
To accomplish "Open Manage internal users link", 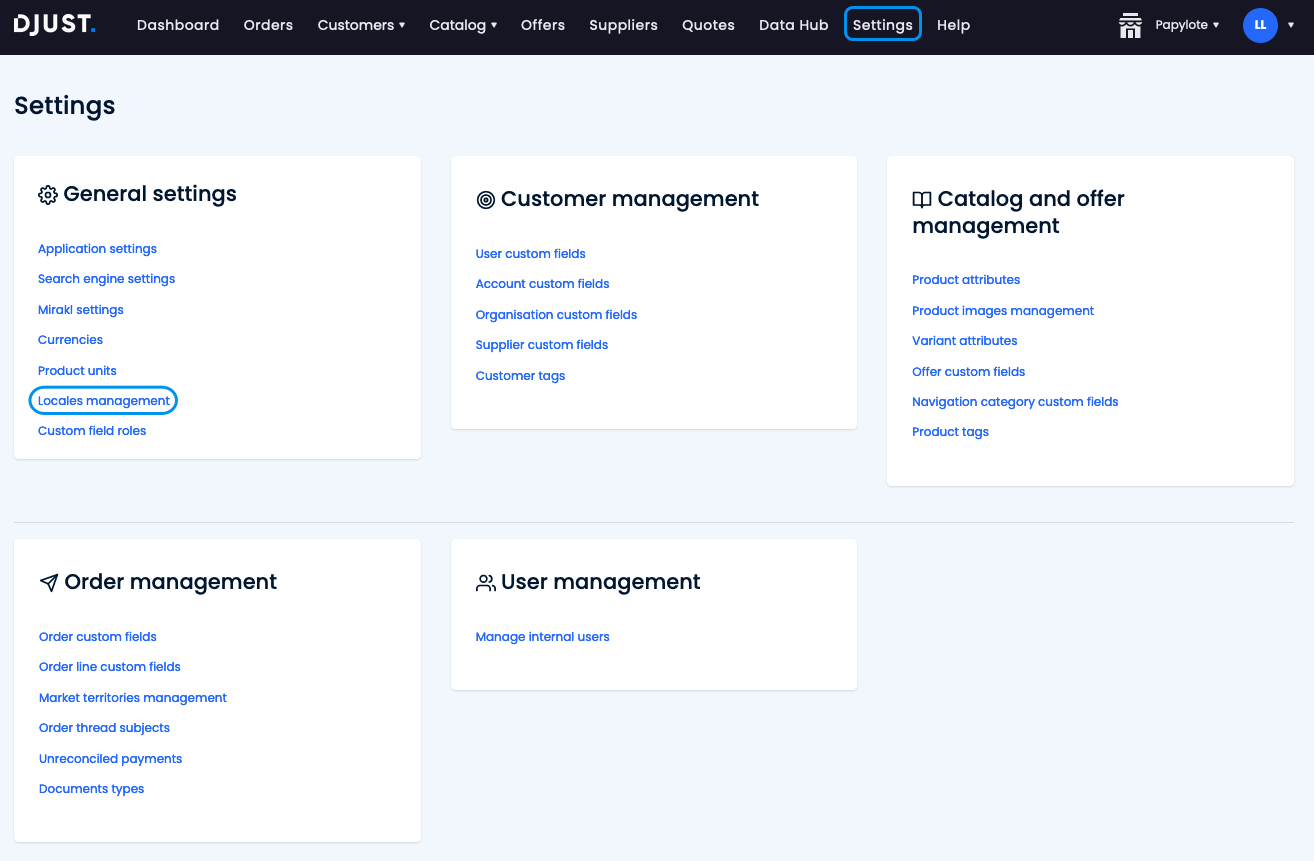I will (x=542, y=637).
